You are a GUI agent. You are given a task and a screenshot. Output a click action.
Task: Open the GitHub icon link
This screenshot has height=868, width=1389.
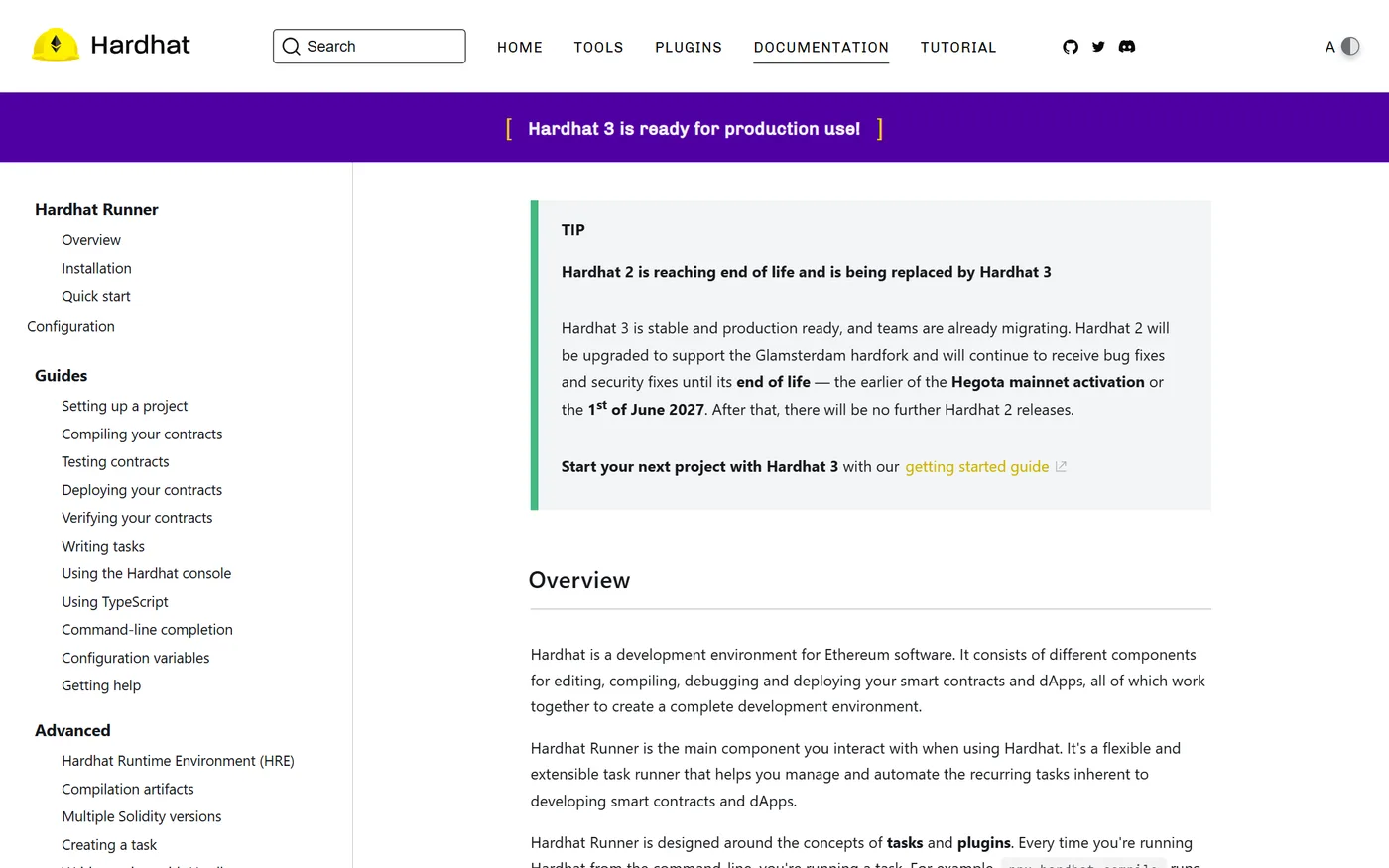[1071, 47]
